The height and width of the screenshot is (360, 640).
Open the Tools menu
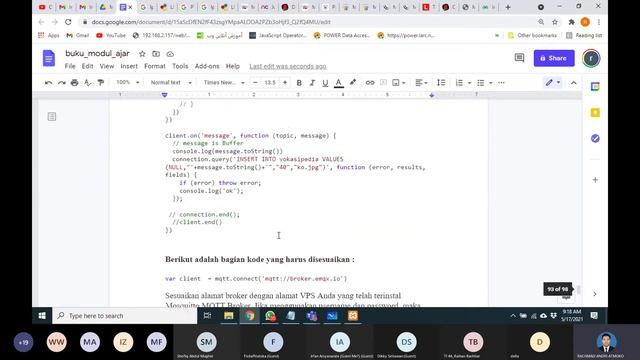tap(180, 66)
